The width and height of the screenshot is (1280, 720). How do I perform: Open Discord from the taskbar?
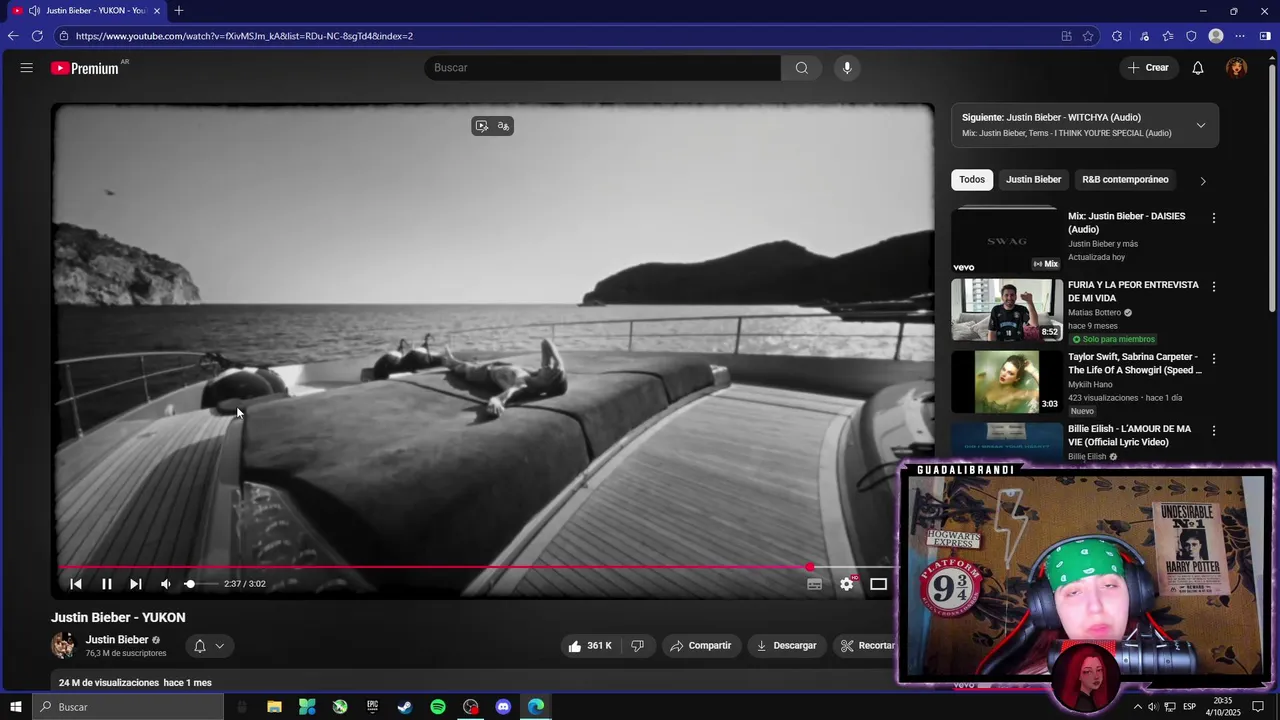point(503,707)
